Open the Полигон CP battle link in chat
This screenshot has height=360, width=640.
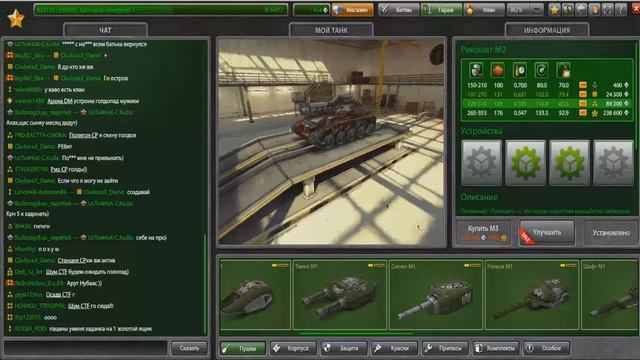coord(83,135)
